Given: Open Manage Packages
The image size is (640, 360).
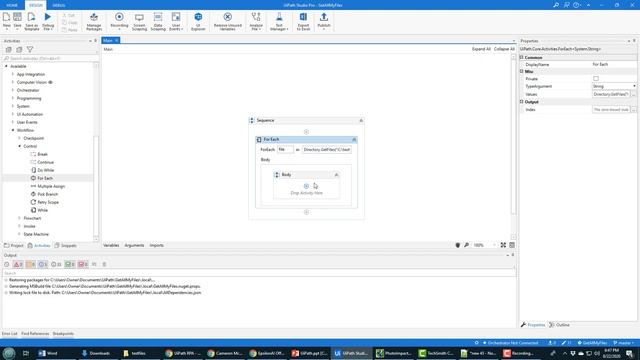Looking at the screenshot, I should 94,21.
